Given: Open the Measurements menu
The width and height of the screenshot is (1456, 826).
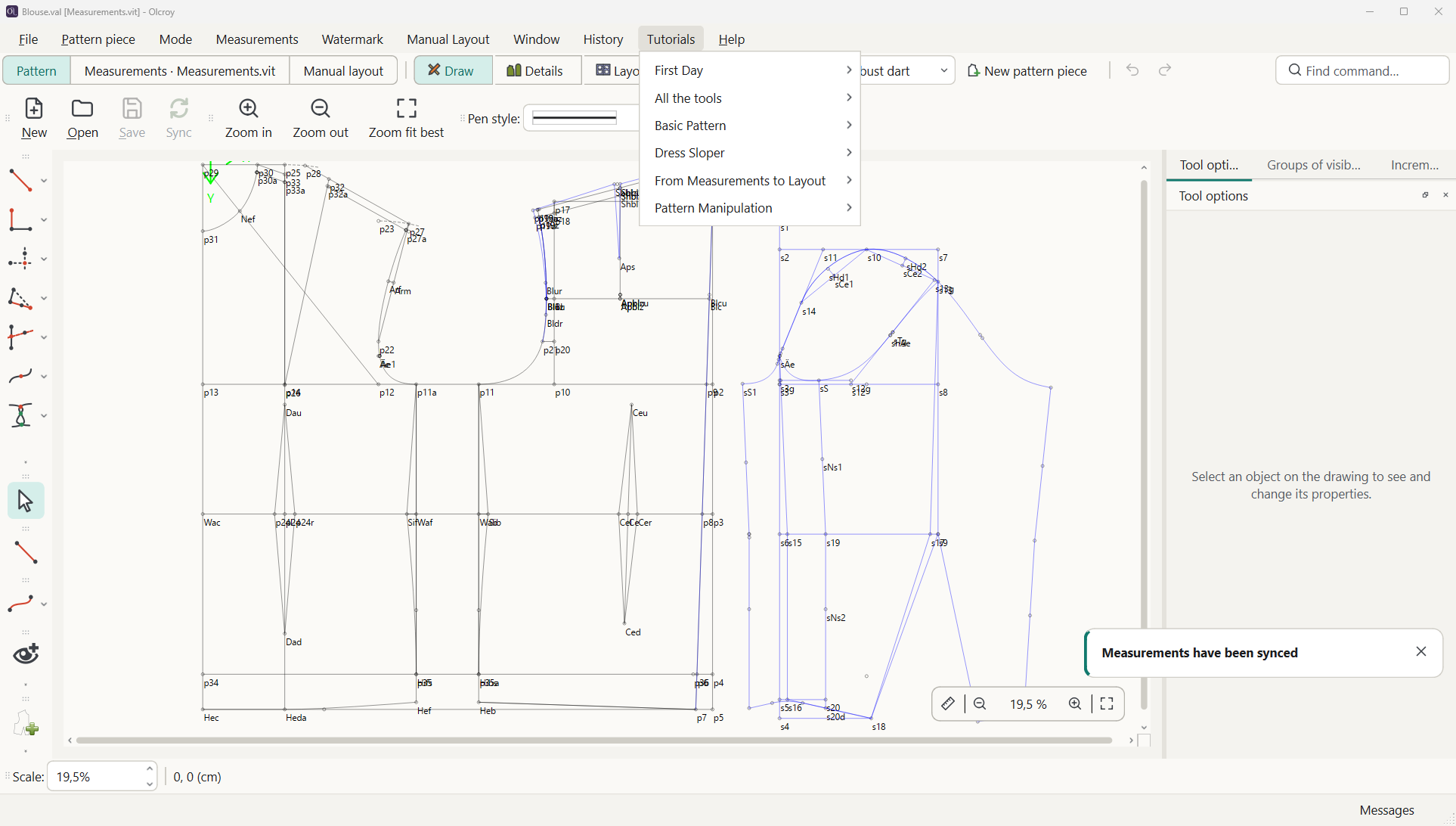Looking at the screenshot, I should [x=257, y=39].
